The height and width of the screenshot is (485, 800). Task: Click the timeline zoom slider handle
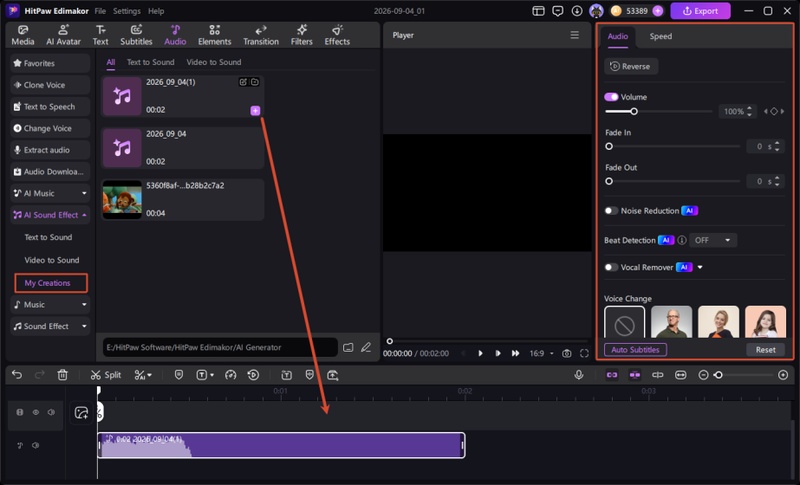click(x=718, y=375)
